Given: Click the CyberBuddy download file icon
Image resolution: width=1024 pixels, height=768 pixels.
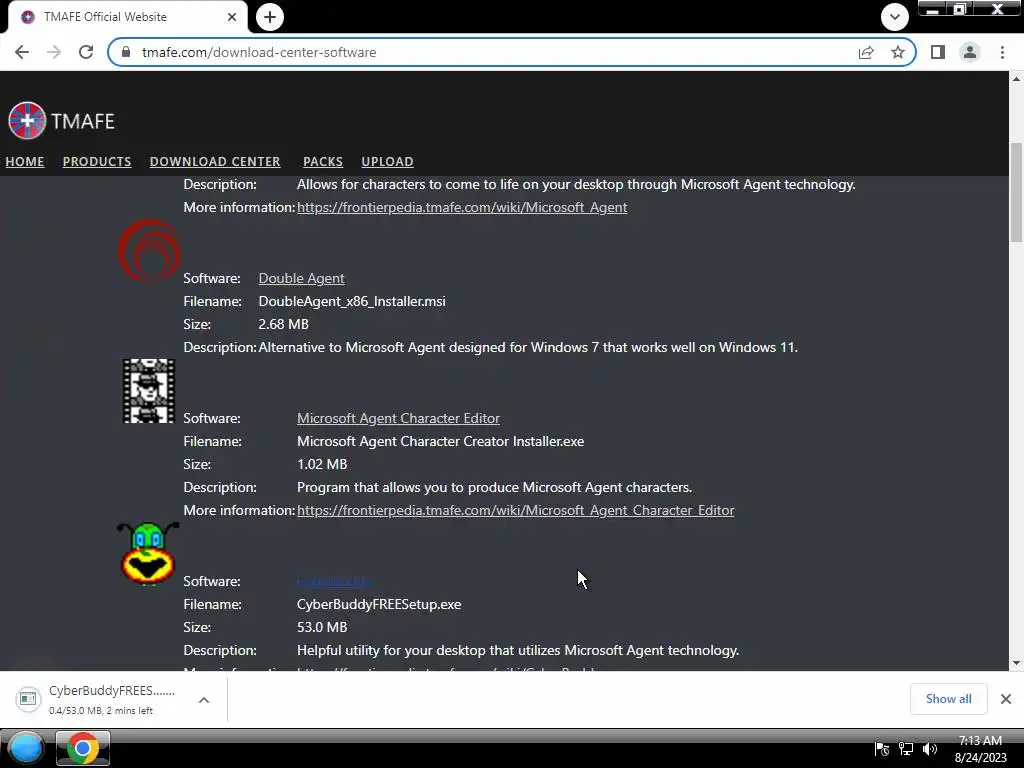Looking at the screenshot, I should click(x=28, y=699).
